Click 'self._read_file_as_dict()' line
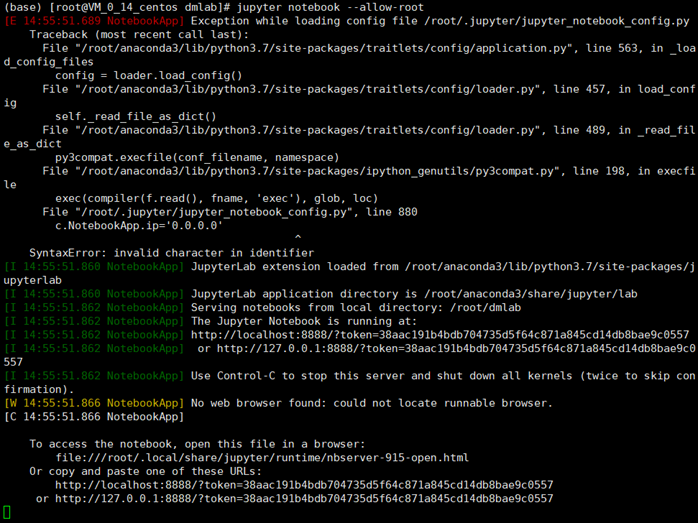 [136, 117]
